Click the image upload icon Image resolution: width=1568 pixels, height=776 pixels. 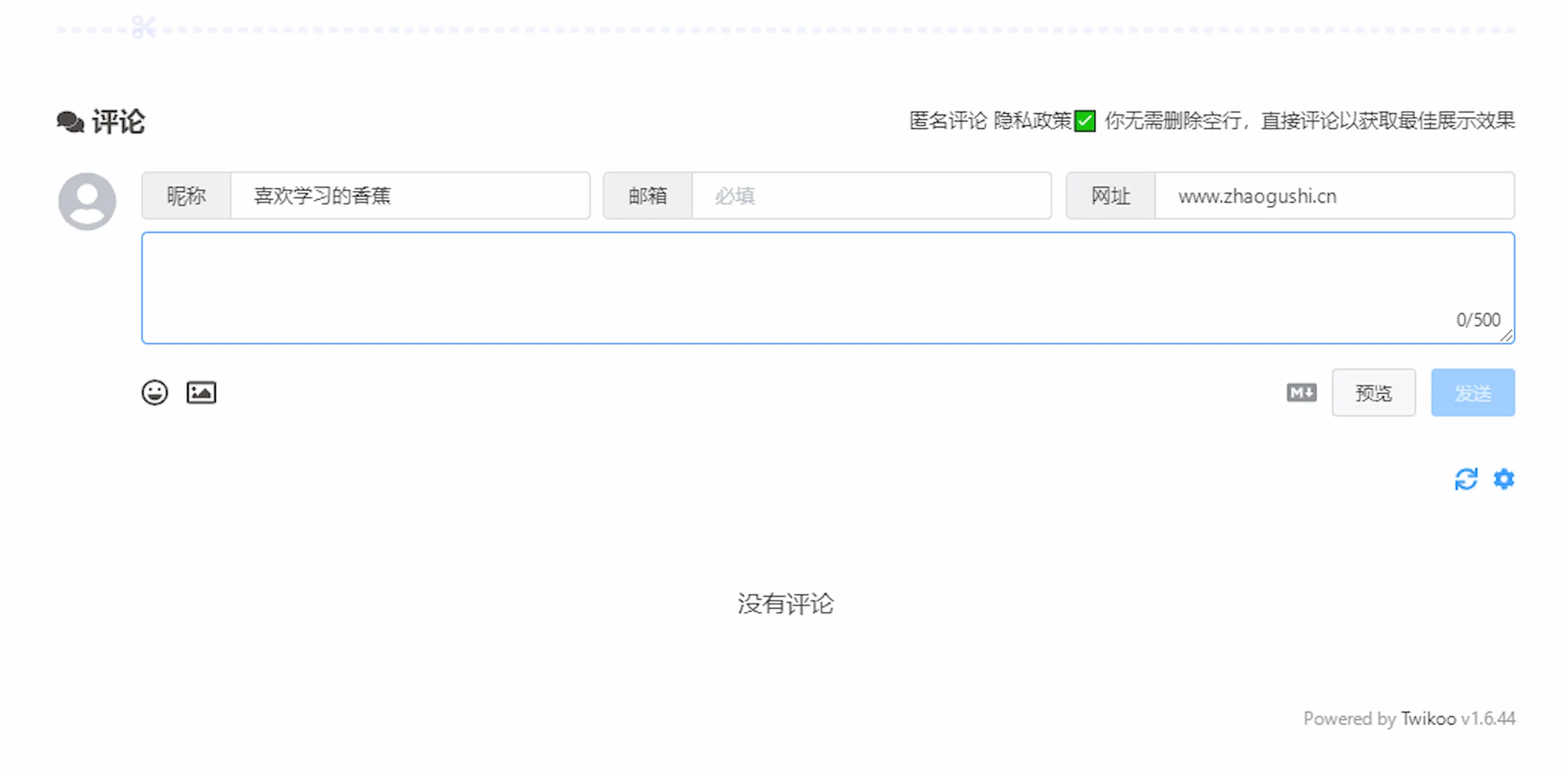[x=201, y=393]
